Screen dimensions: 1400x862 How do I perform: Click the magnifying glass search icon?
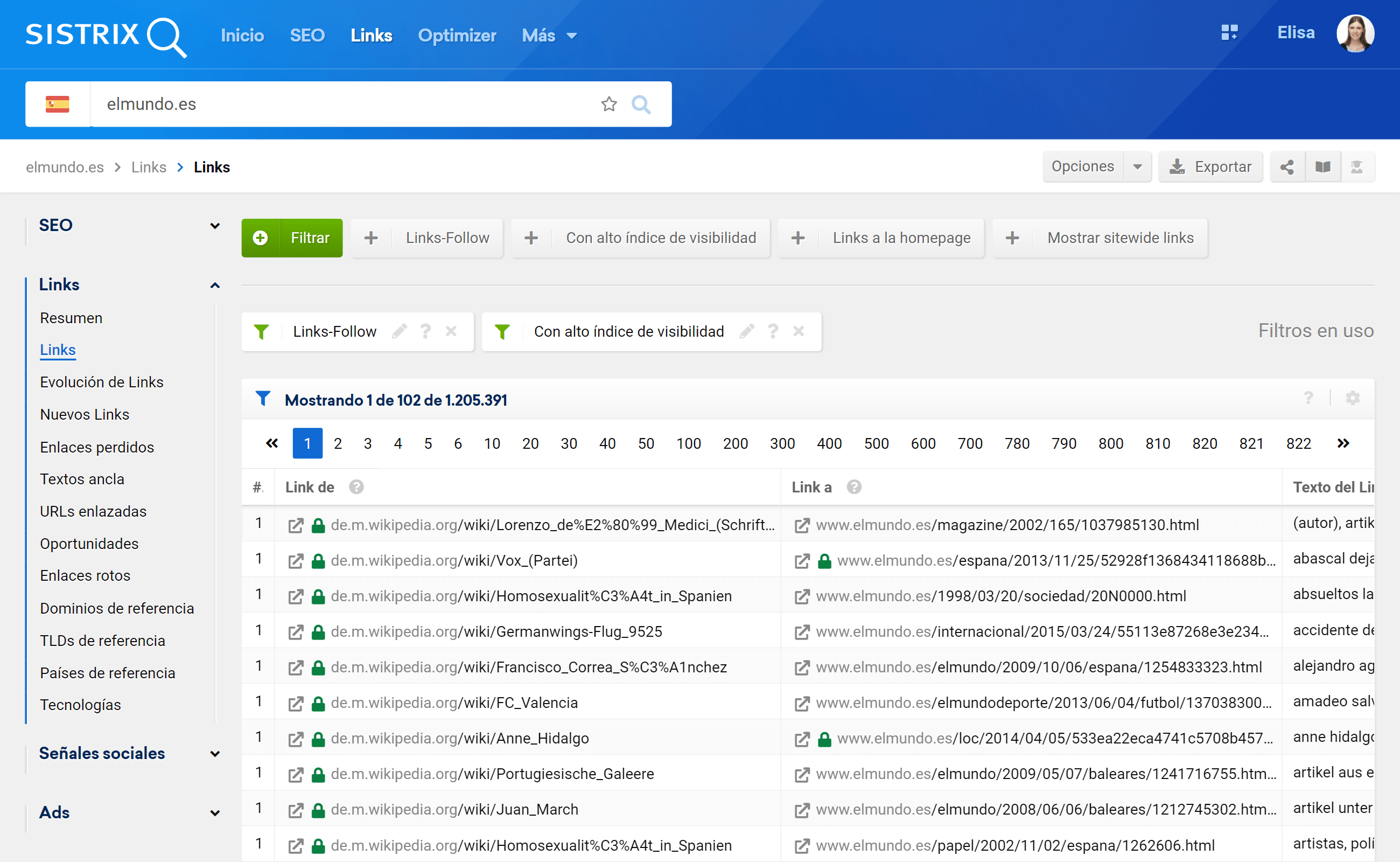coord(641,104)
